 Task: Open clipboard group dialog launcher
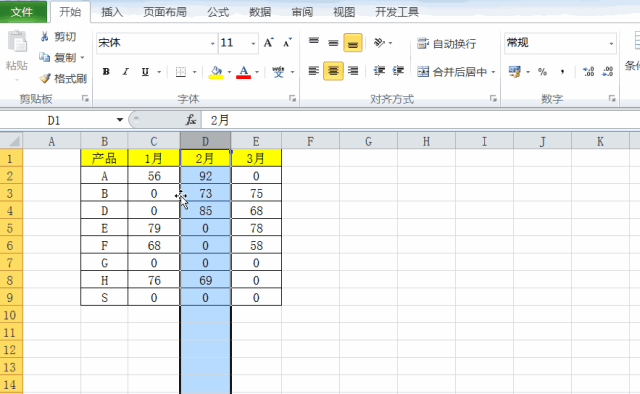[x=85, y=98]
